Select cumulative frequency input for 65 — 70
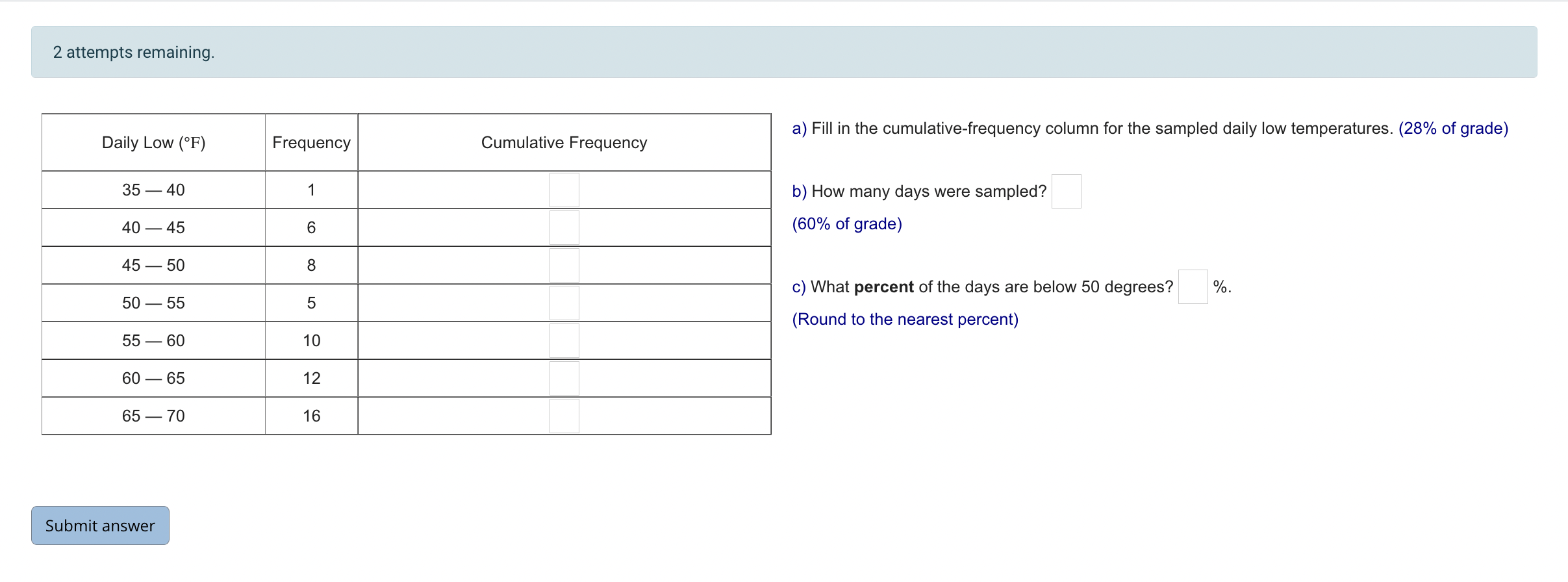 coord(564,416)
